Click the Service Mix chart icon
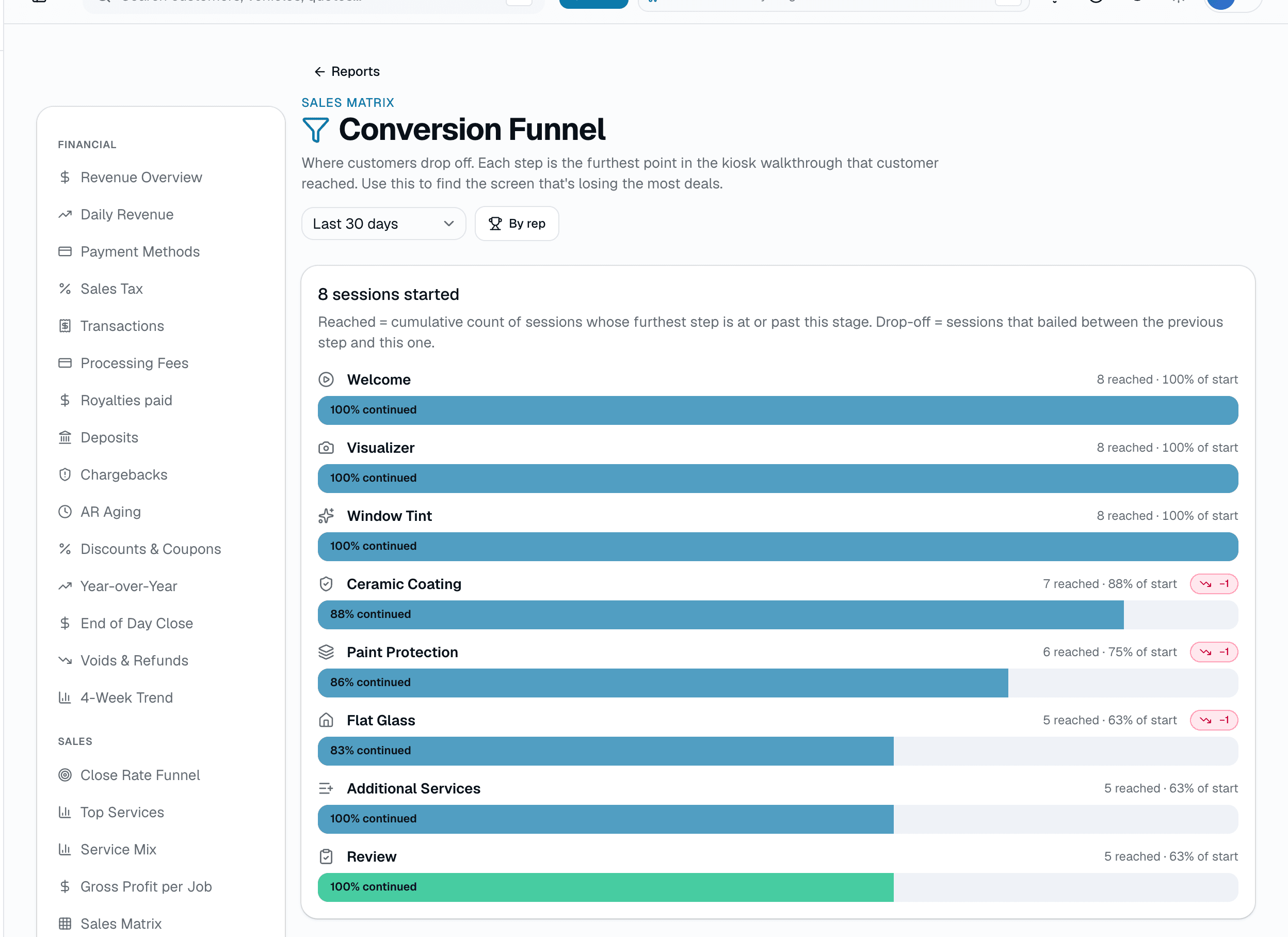1288x937 pixels. tap(65, 849)
